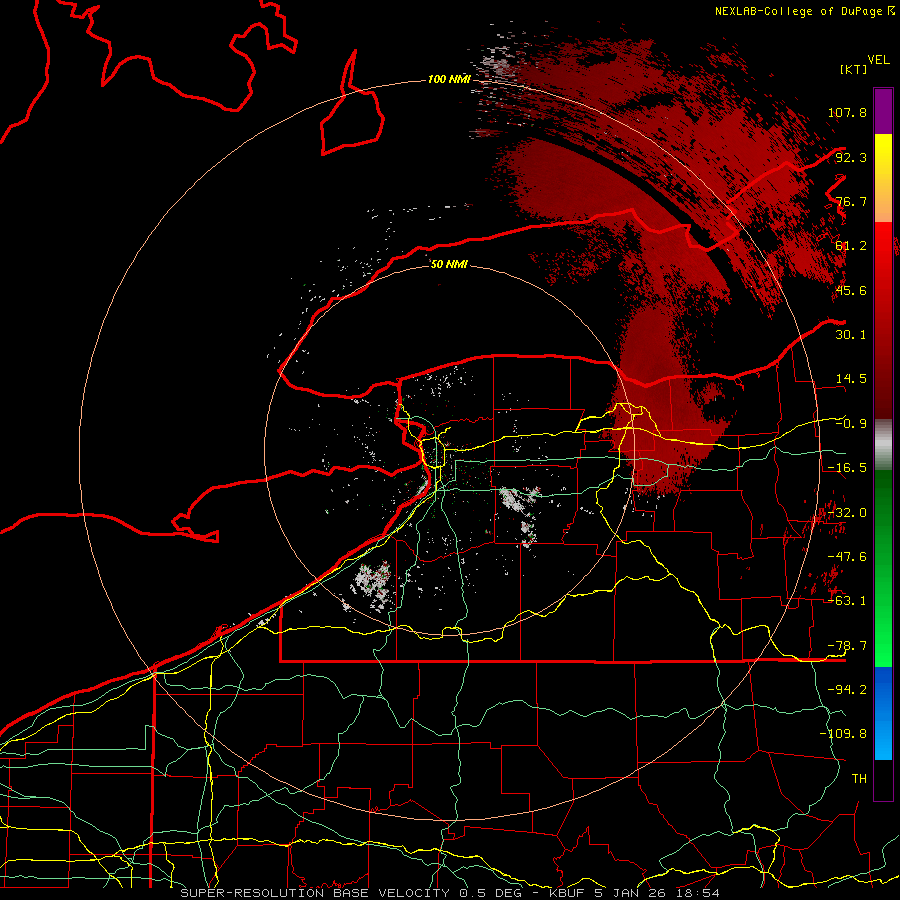Viewport: 900px width, 900px height.
Task: Click the -109.8 velocity scale value
Action: (843, 734)
